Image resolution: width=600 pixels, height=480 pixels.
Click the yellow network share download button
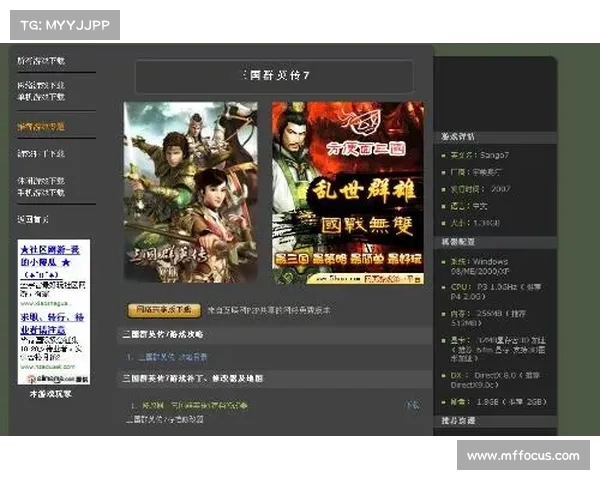pos(164,310)
